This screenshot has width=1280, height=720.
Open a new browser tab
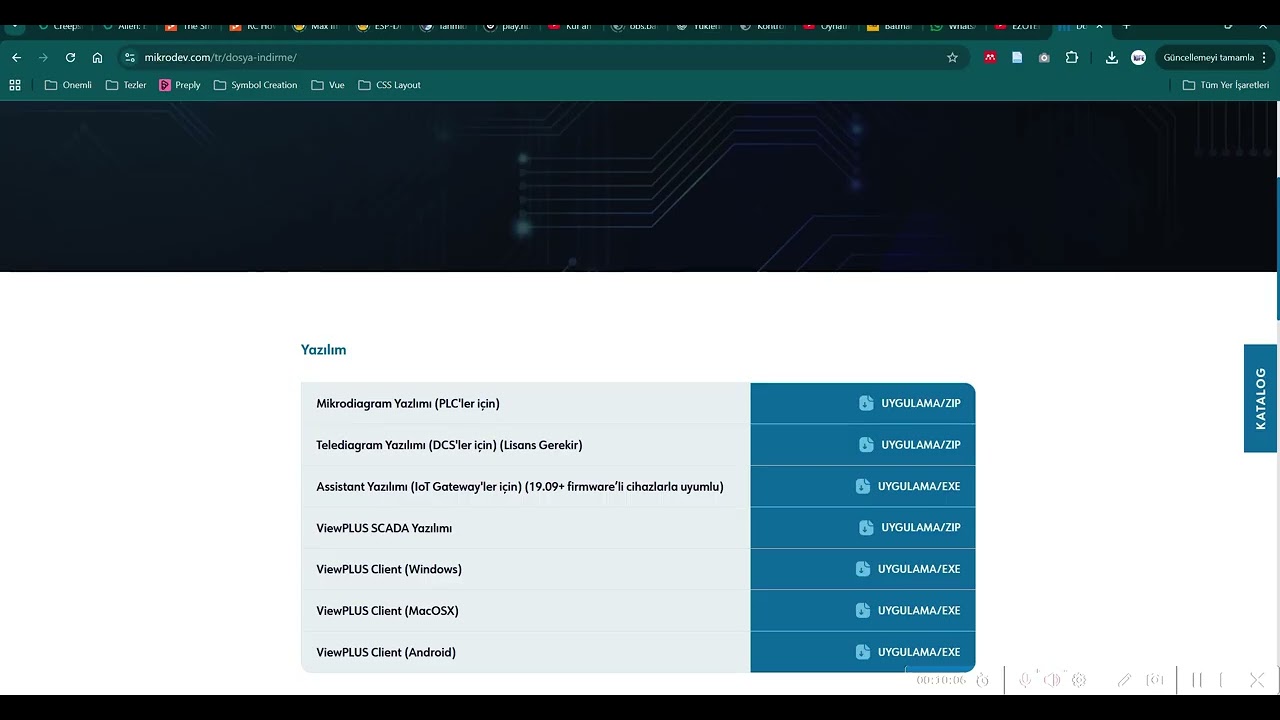pos(1126,26)
